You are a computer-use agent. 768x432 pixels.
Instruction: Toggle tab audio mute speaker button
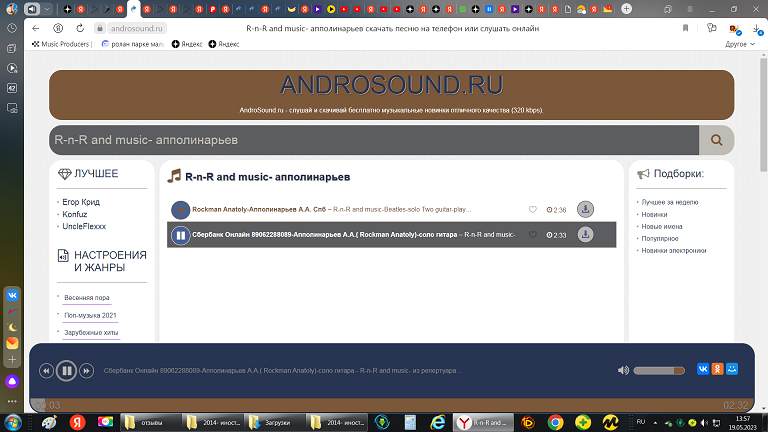[32, 9]
